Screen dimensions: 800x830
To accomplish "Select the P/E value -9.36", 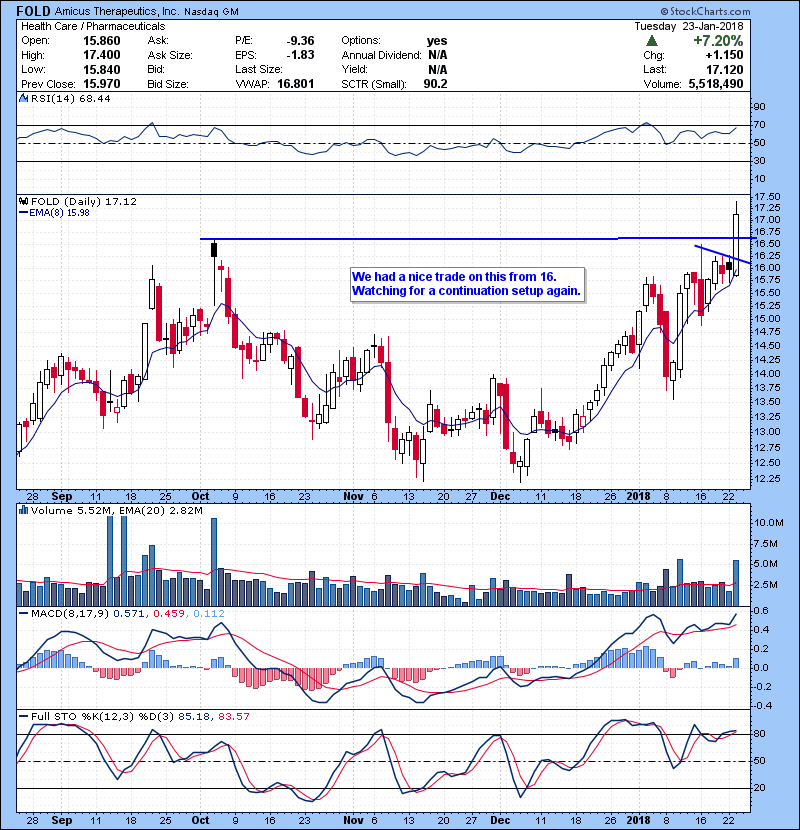I will 300,41.
